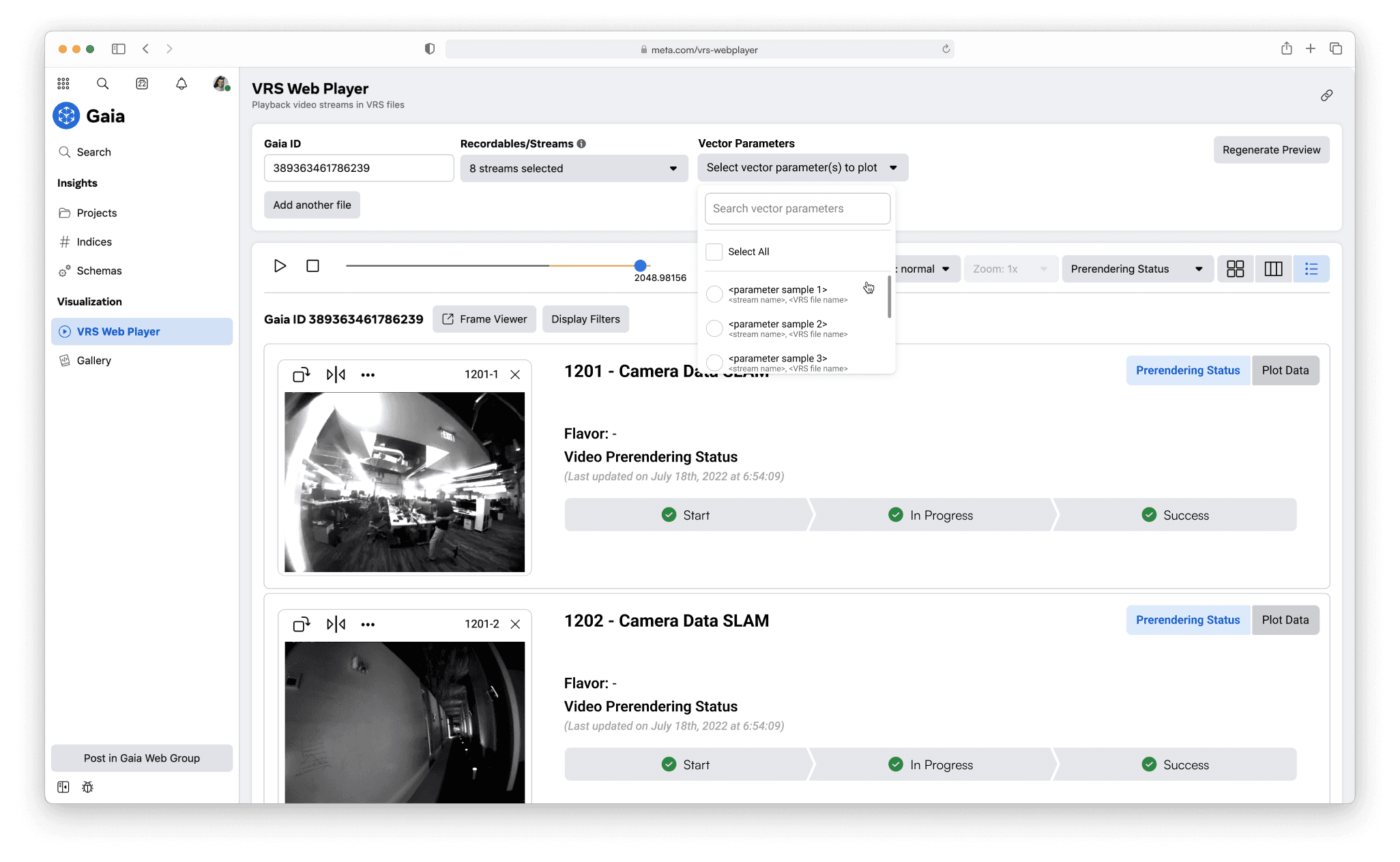1400x862 pixels.
Task: Click Add another file
Action: pos(312,205)
